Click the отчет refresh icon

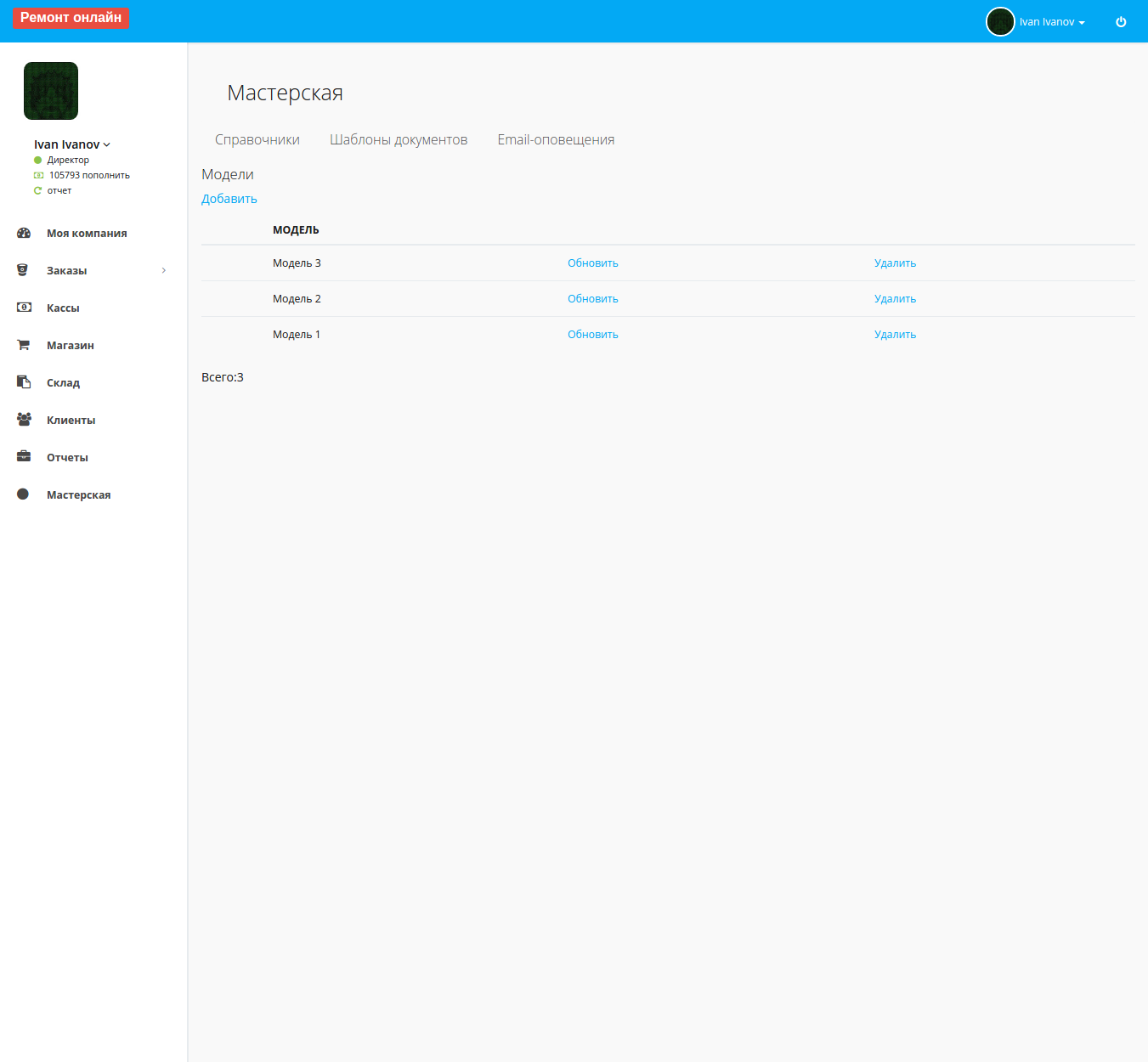(37, 190)
